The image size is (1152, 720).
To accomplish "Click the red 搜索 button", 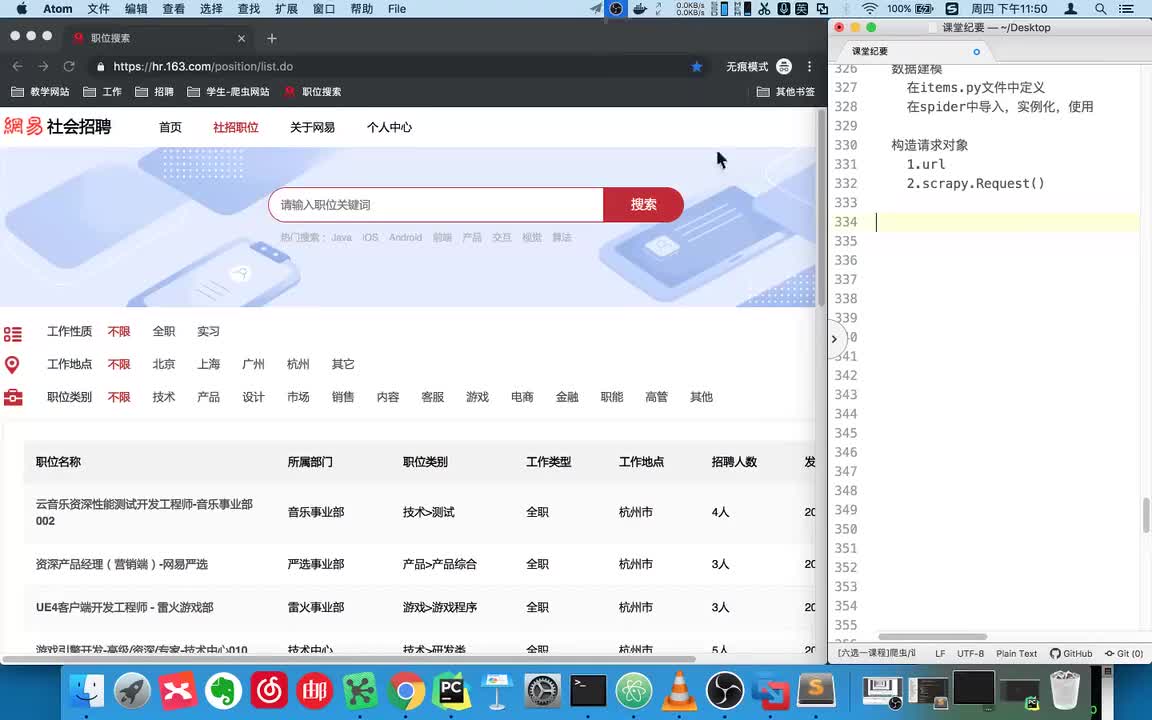I will coord(643,204).
